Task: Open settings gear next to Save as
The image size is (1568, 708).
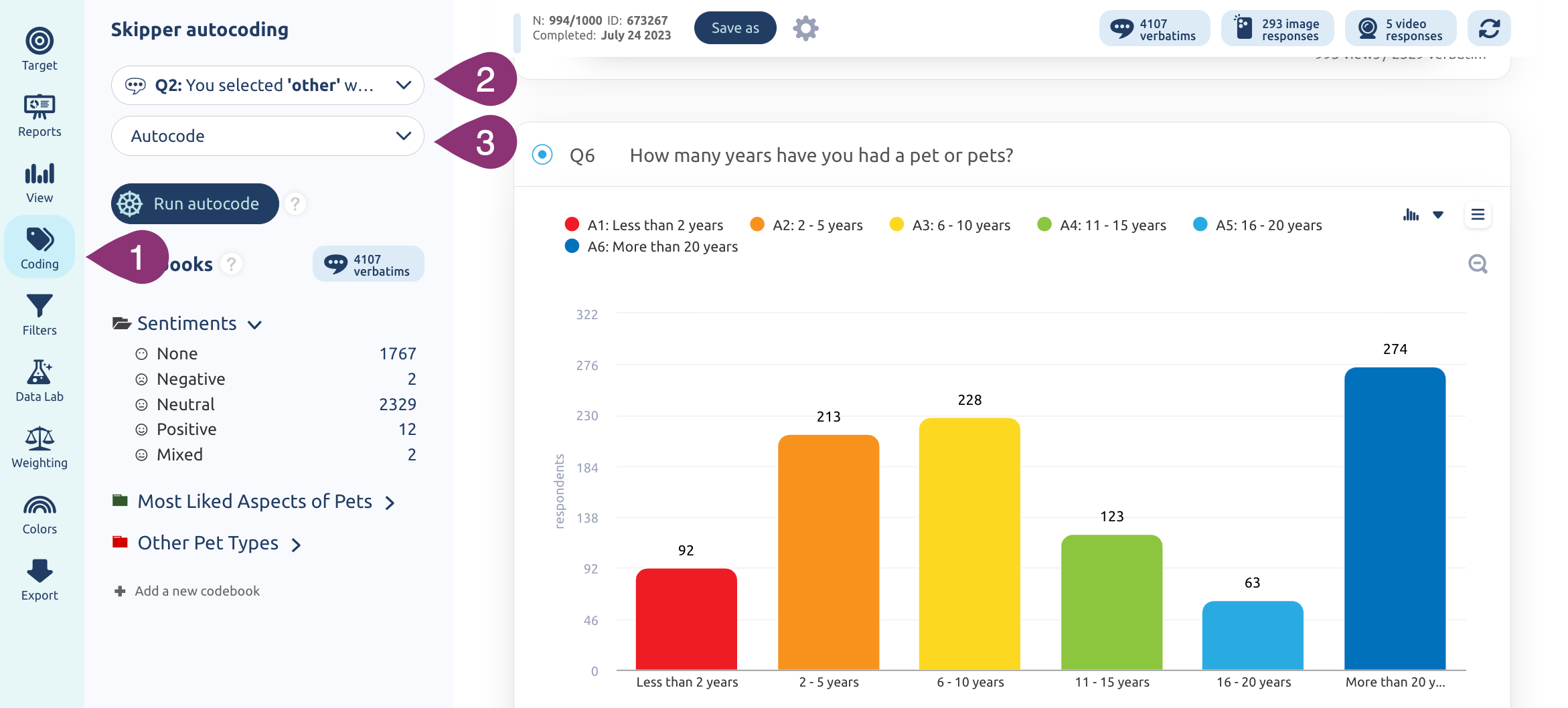Action: pos(805,28)
